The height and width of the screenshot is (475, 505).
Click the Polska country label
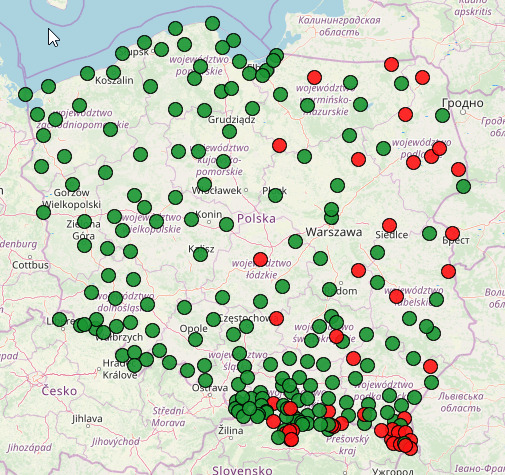click(x=256, y=219)
